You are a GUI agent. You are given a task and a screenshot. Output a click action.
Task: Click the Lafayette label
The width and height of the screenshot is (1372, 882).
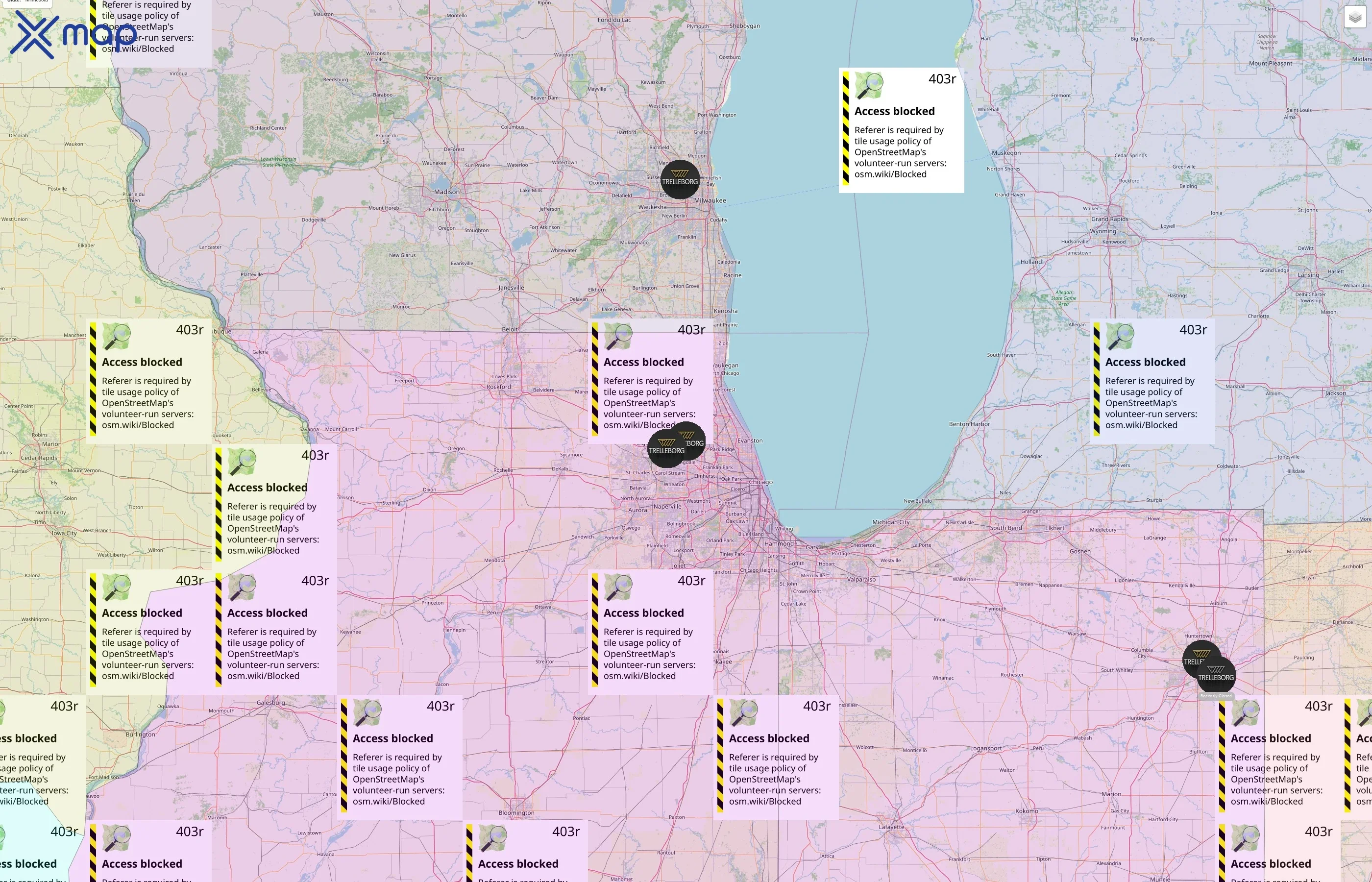coord(892,827)
